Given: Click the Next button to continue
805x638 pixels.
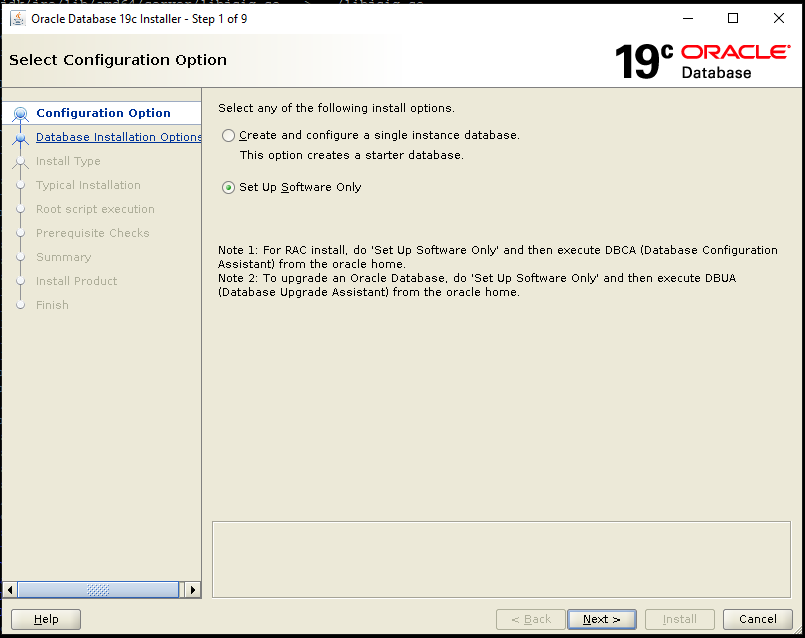Looking at the screenshot, I should [x=602, y=620].
